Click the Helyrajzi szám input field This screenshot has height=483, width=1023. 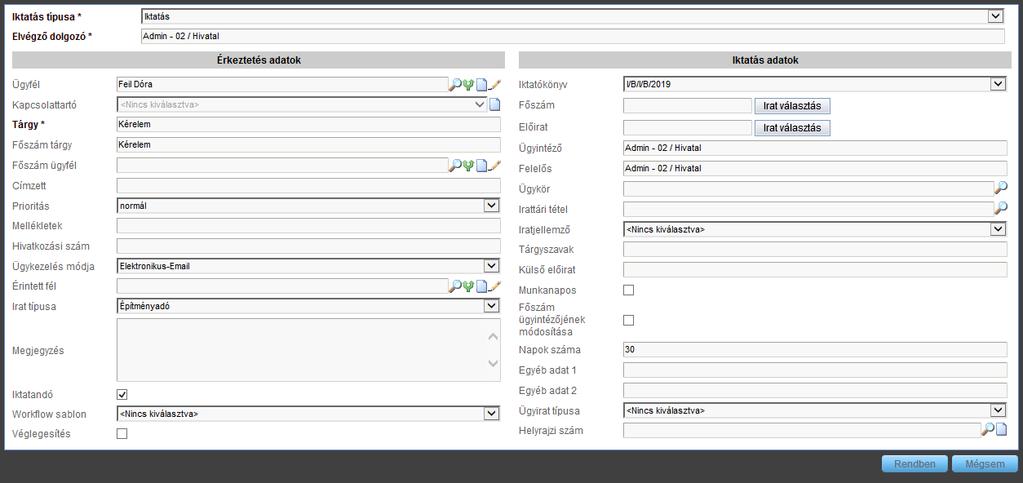(x=802, y=430)
